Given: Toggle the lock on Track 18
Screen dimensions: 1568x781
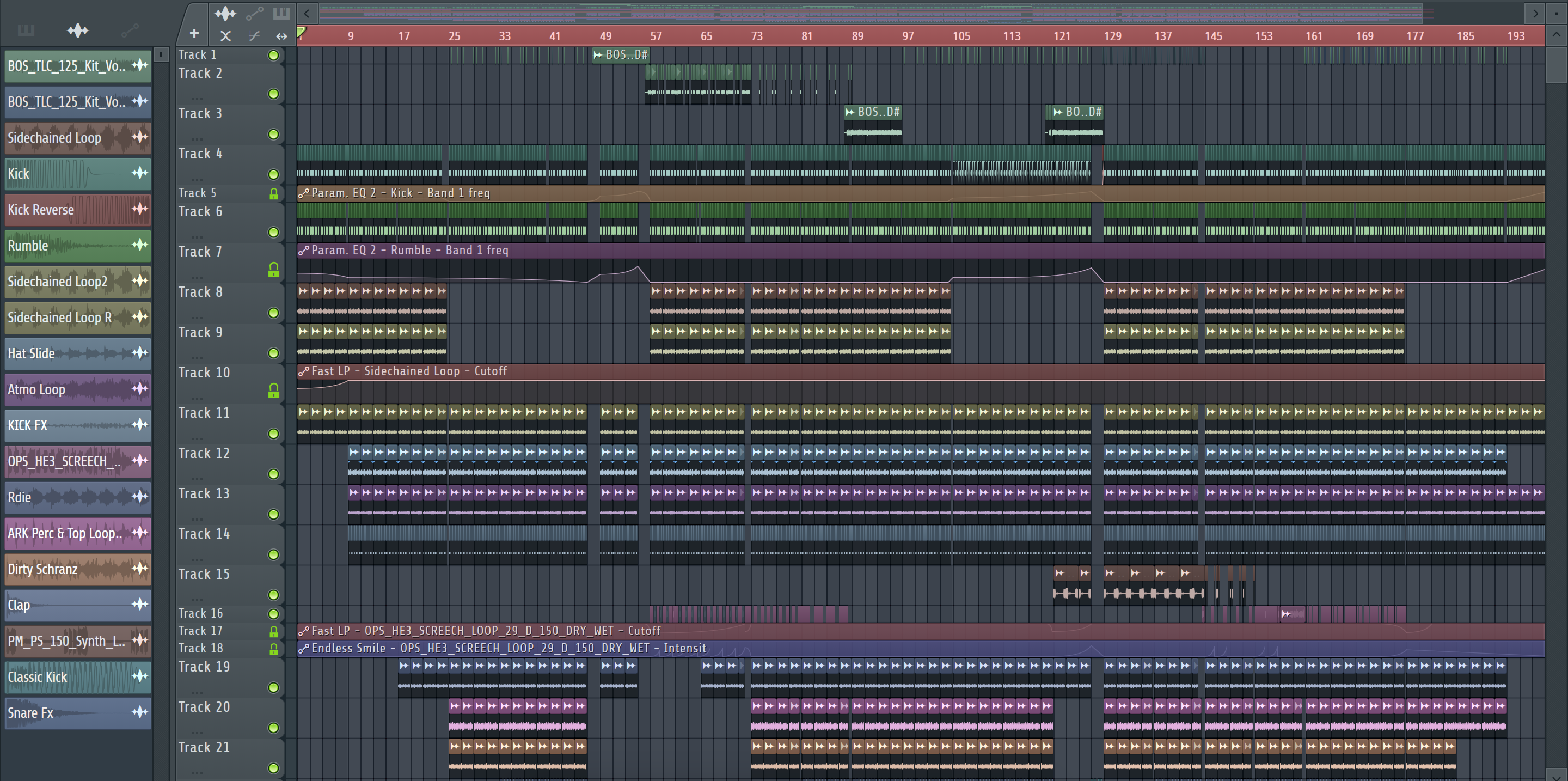Looking at the screenshot, I should pyautogui.click(x=273, y=650).
